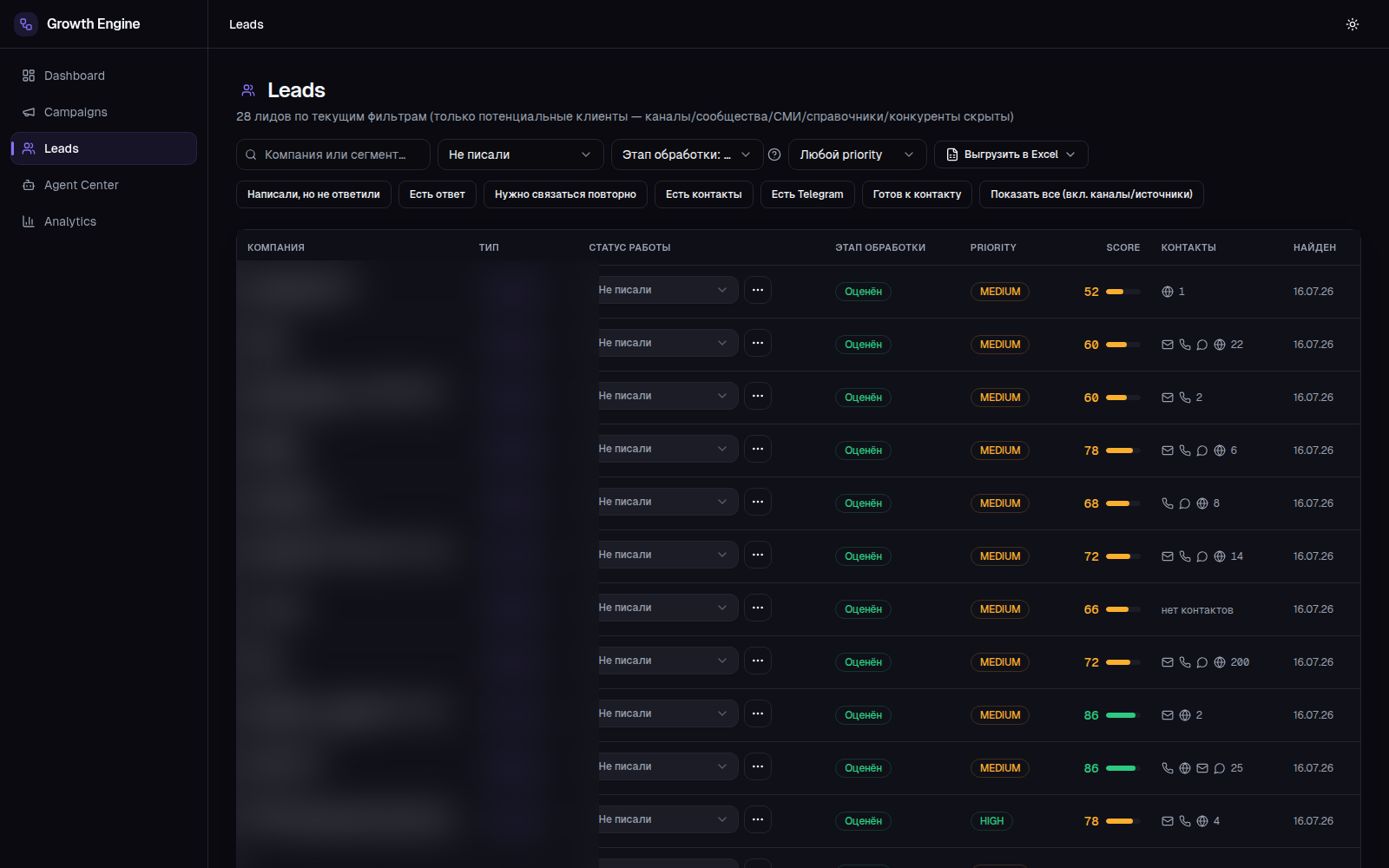Click the Growth Engine logo icon
1389x868 pixels.
click(26, 24)
